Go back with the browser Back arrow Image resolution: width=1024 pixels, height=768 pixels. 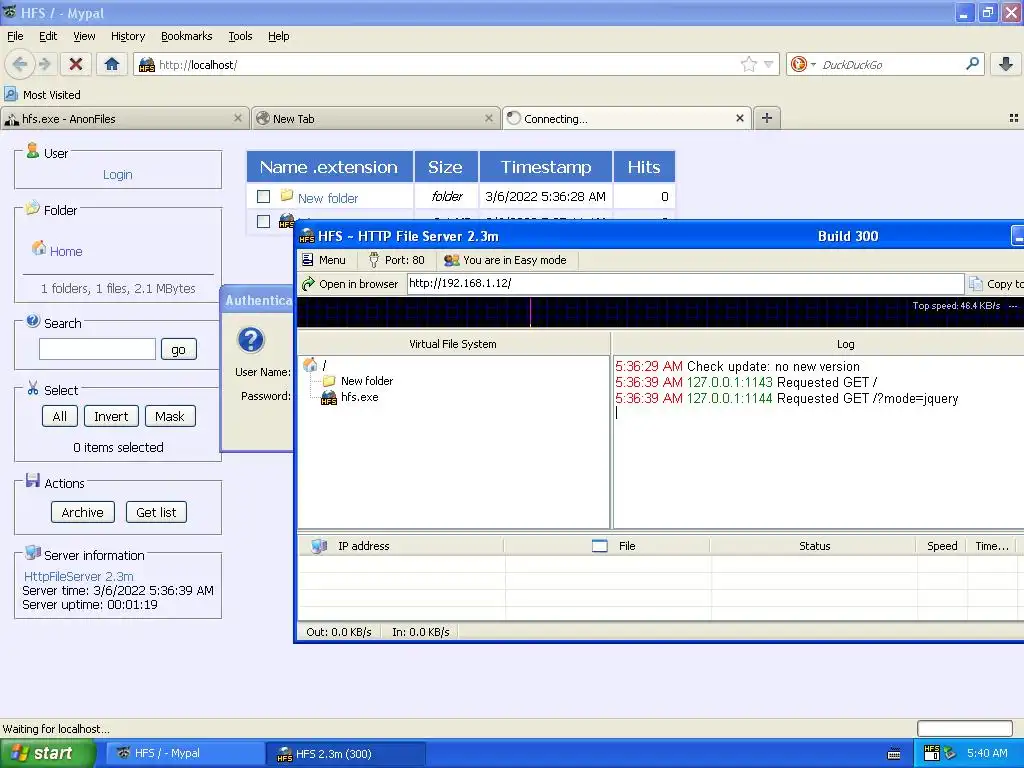[20, 64]
